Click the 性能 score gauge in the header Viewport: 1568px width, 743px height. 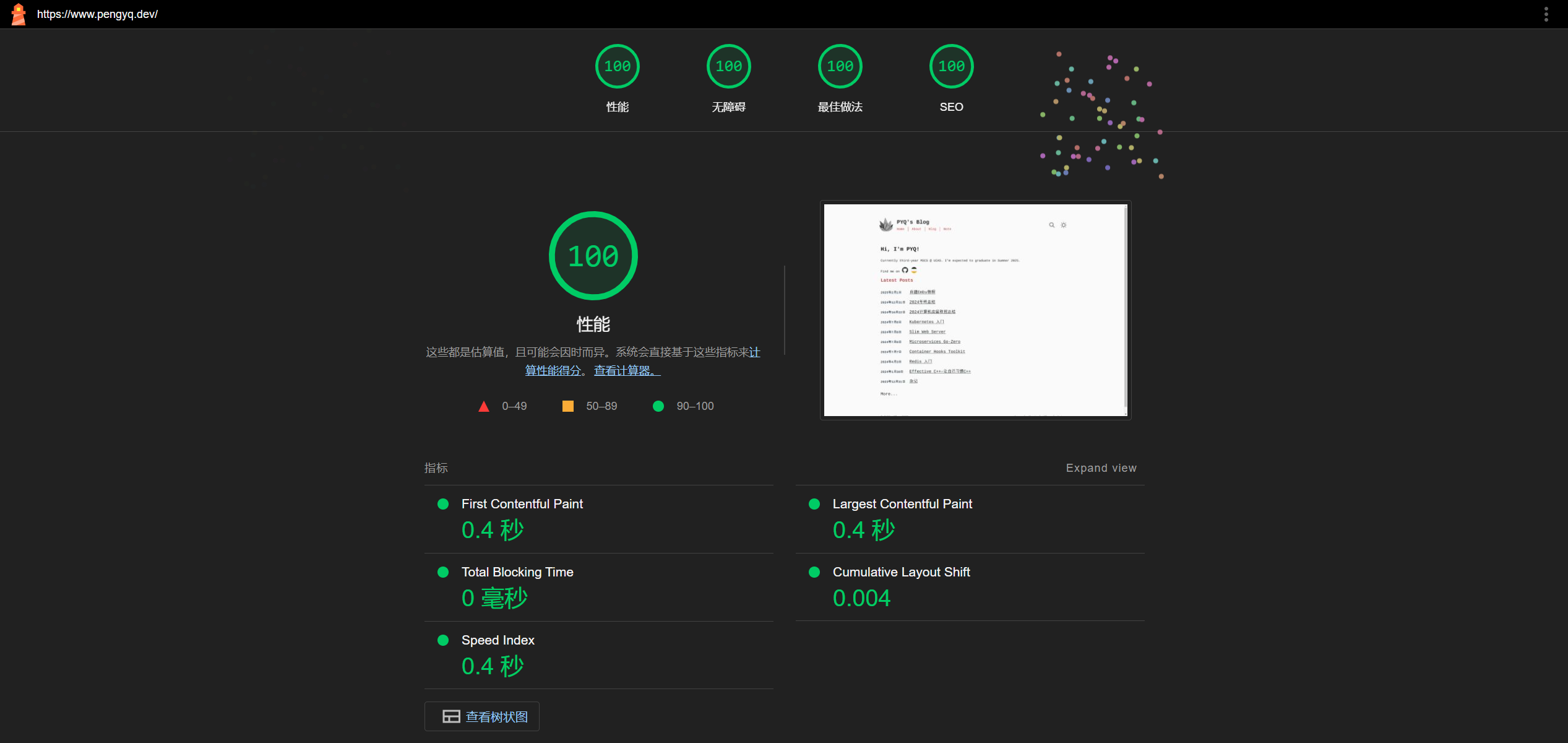[x=617, y=66]
